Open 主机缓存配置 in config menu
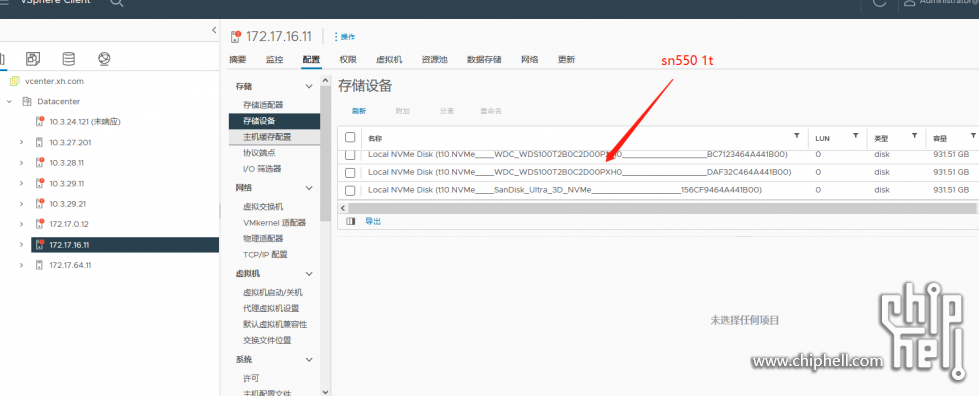Viewport: 979px width, 396px height. [267, 137]
